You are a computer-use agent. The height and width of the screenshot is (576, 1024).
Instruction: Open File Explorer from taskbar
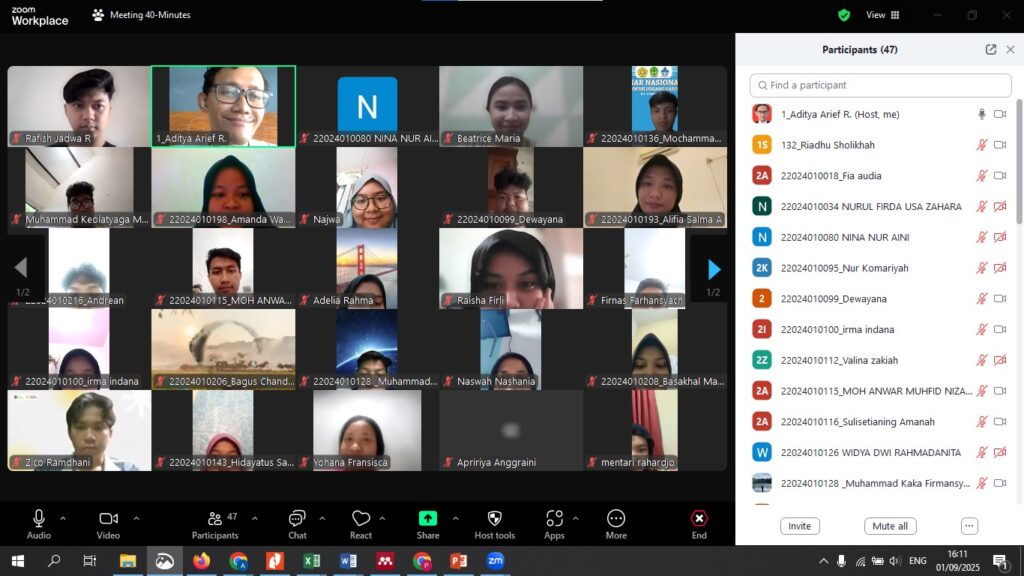(128, 561)
